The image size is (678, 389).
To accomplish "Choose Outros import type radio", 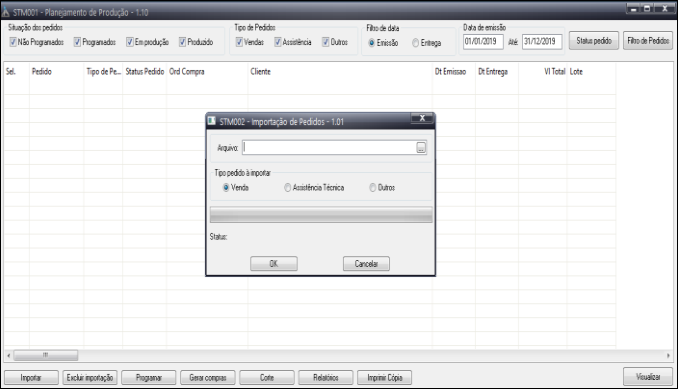I will point(373,188).
